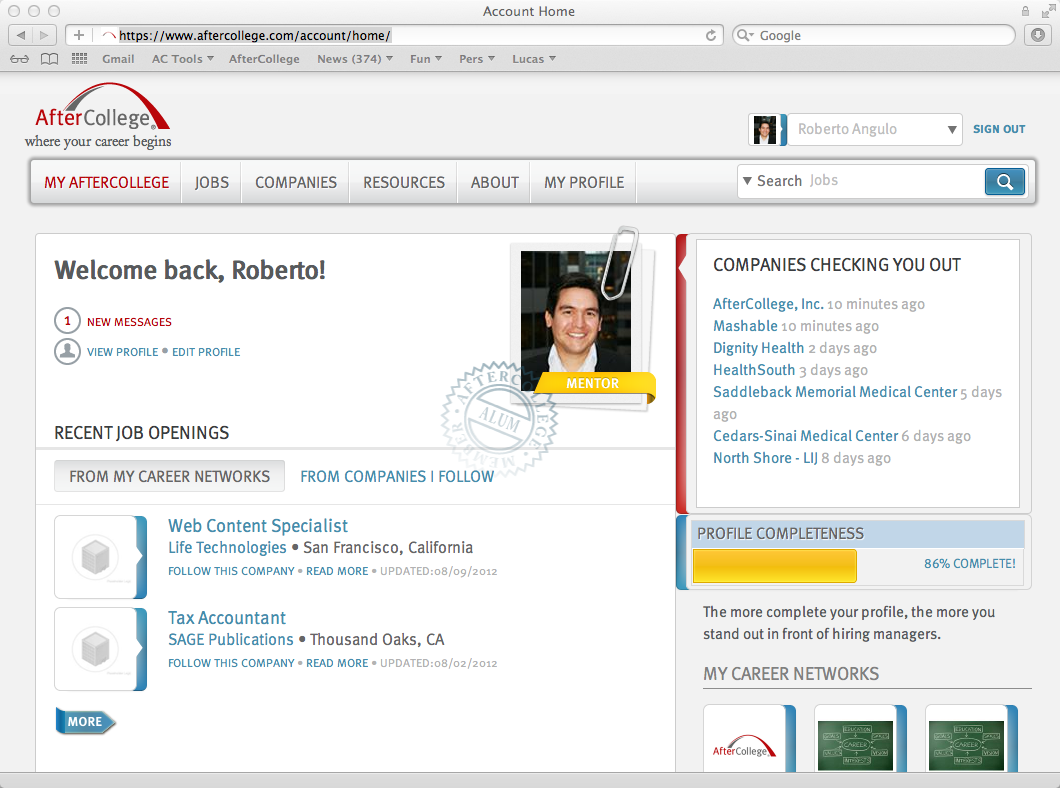Open New Messages link

click(x=129, y=322)
